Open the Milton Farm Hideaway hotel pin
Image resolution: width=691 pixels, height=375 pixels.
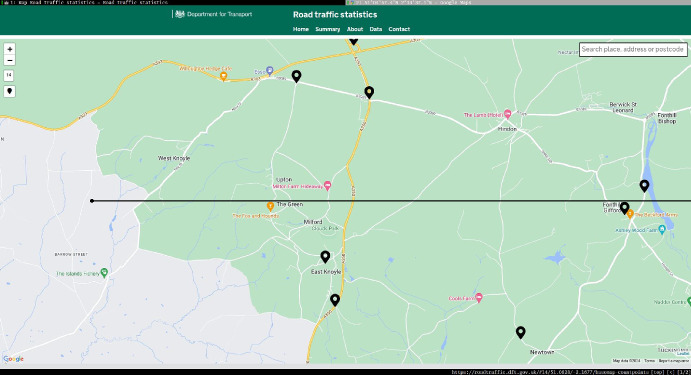327,186
